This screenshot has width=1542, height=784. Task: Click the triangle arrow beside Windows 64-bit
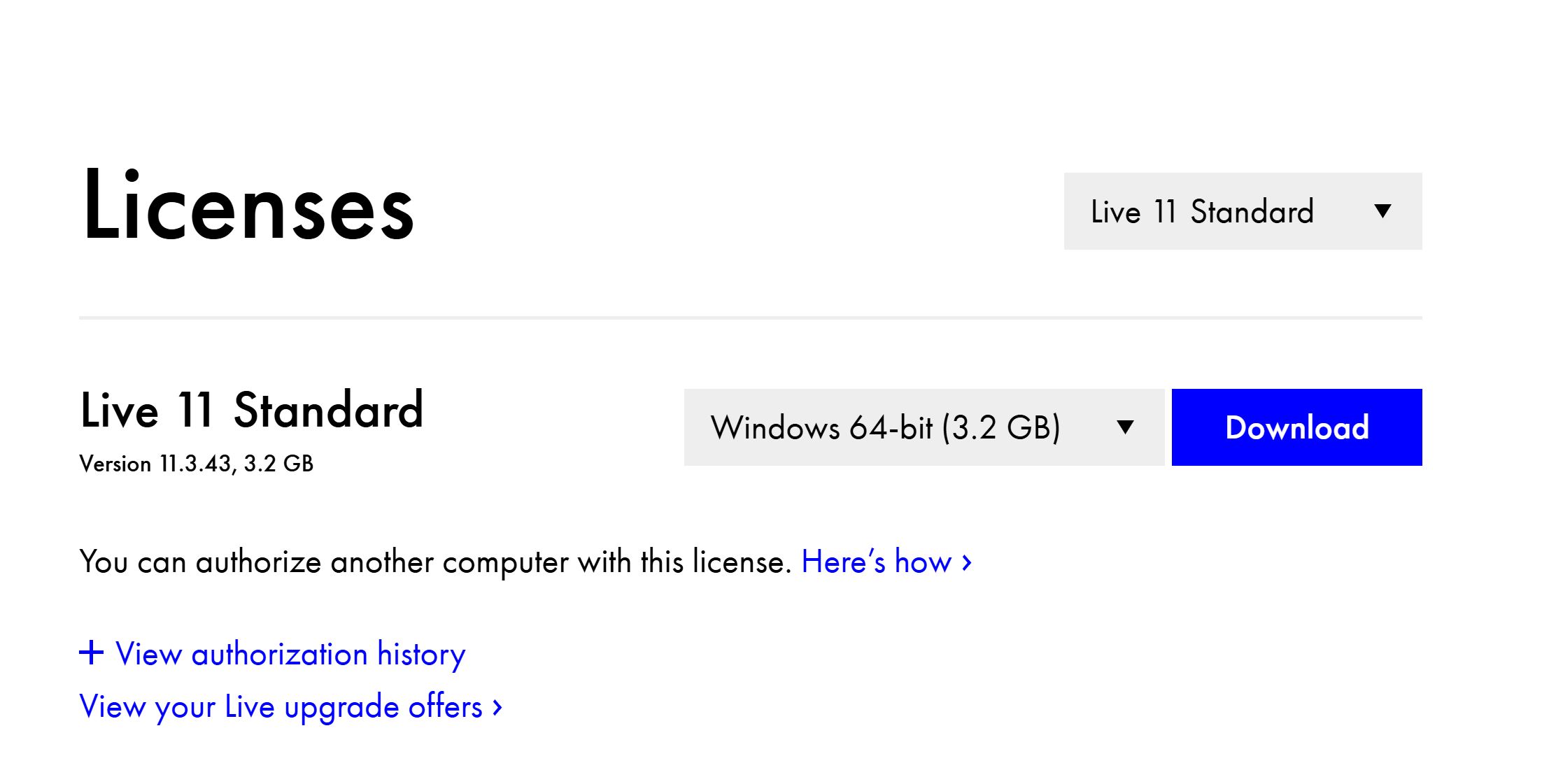coord(1125,427)
